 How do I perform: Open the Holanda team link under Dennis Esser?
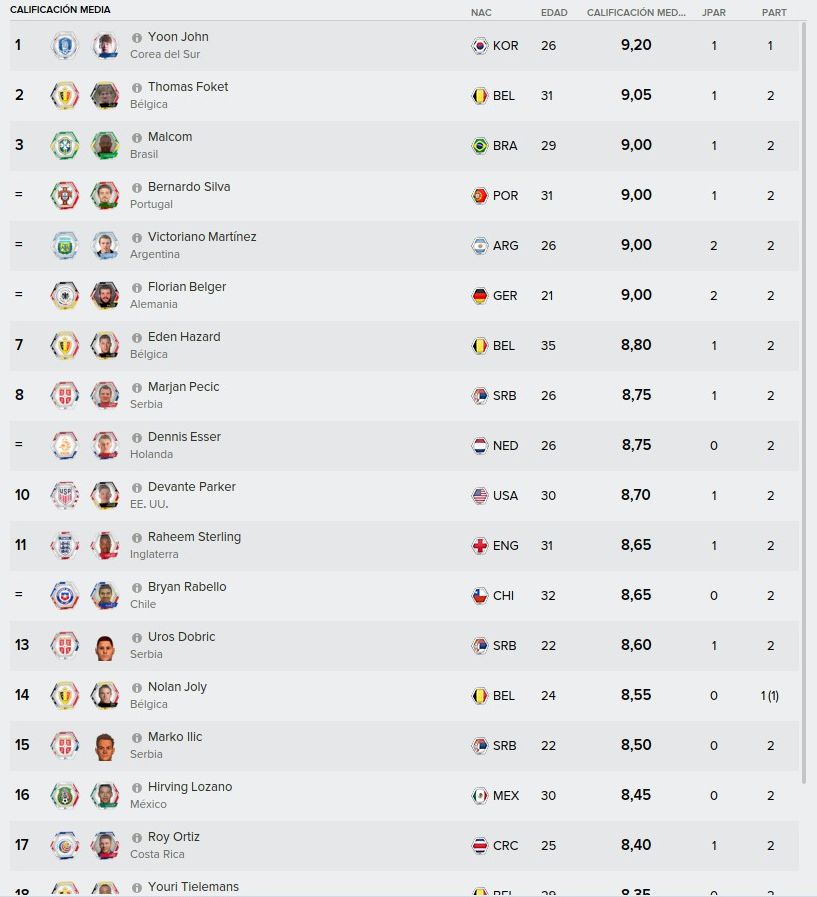click(151, 454)
